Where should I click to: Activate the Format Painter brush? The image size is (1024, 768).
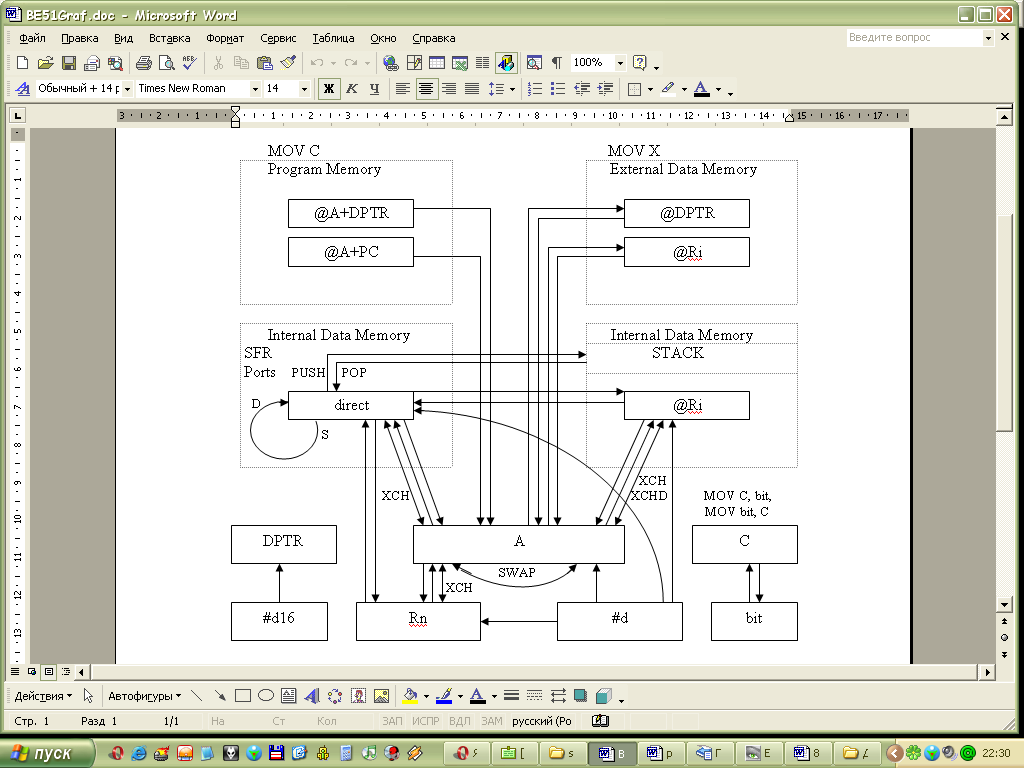point(288,63)
